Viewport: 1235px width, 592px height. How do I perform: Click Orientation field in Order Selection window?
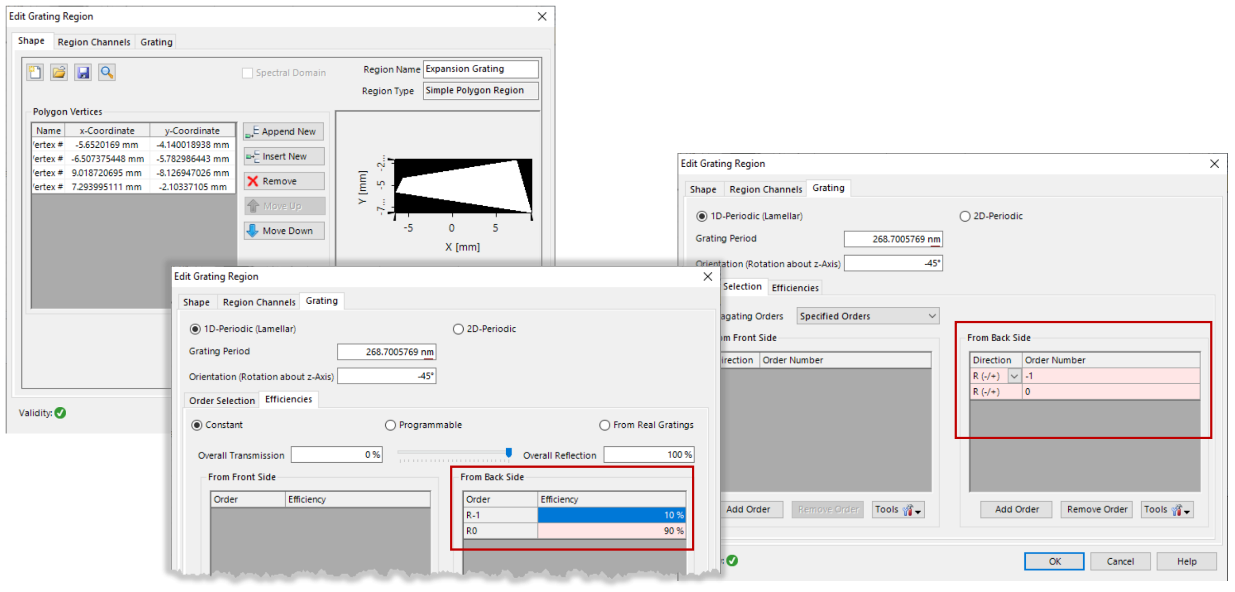click(x=894, y=264)
